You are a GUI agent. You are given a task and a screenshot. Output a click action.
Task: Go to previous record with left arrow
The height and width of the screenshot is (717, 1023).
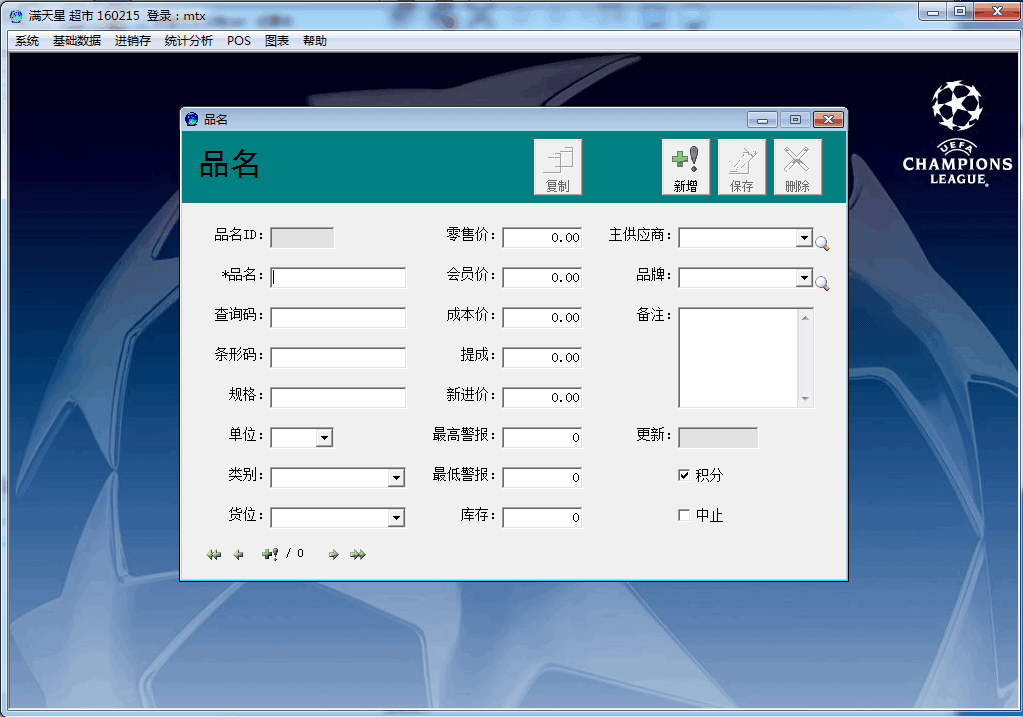click(238, 554)
